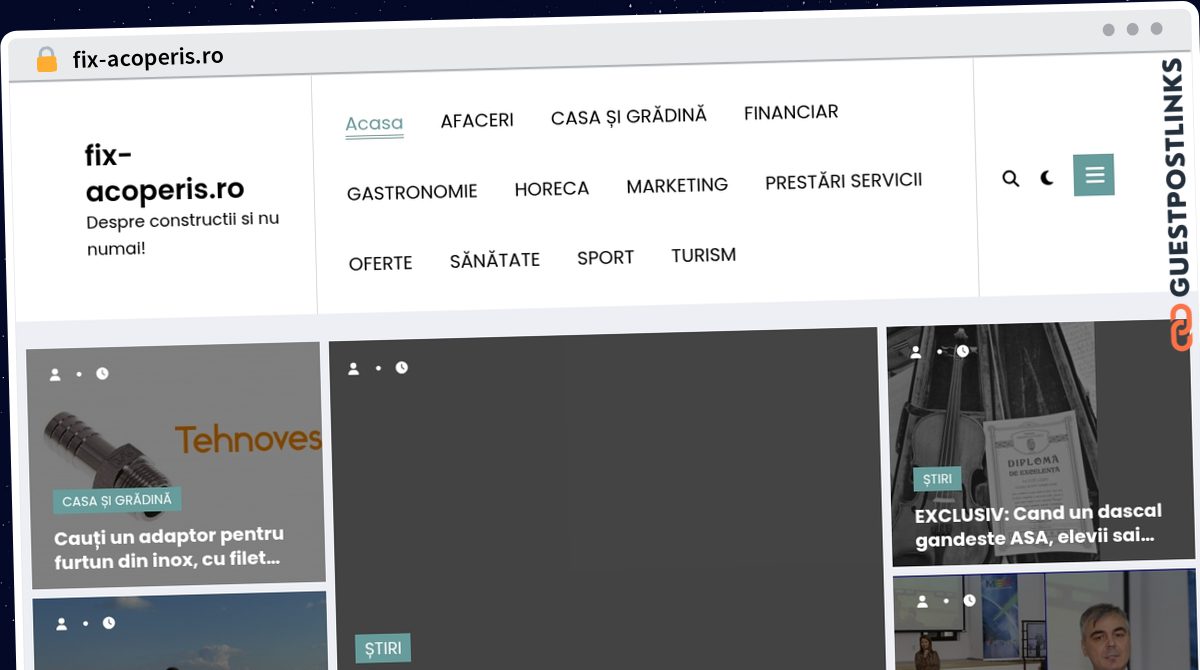Open the CASA ȘI GRĂDINĂ menu item
The image size is (1200, 670).
(629, 116)
